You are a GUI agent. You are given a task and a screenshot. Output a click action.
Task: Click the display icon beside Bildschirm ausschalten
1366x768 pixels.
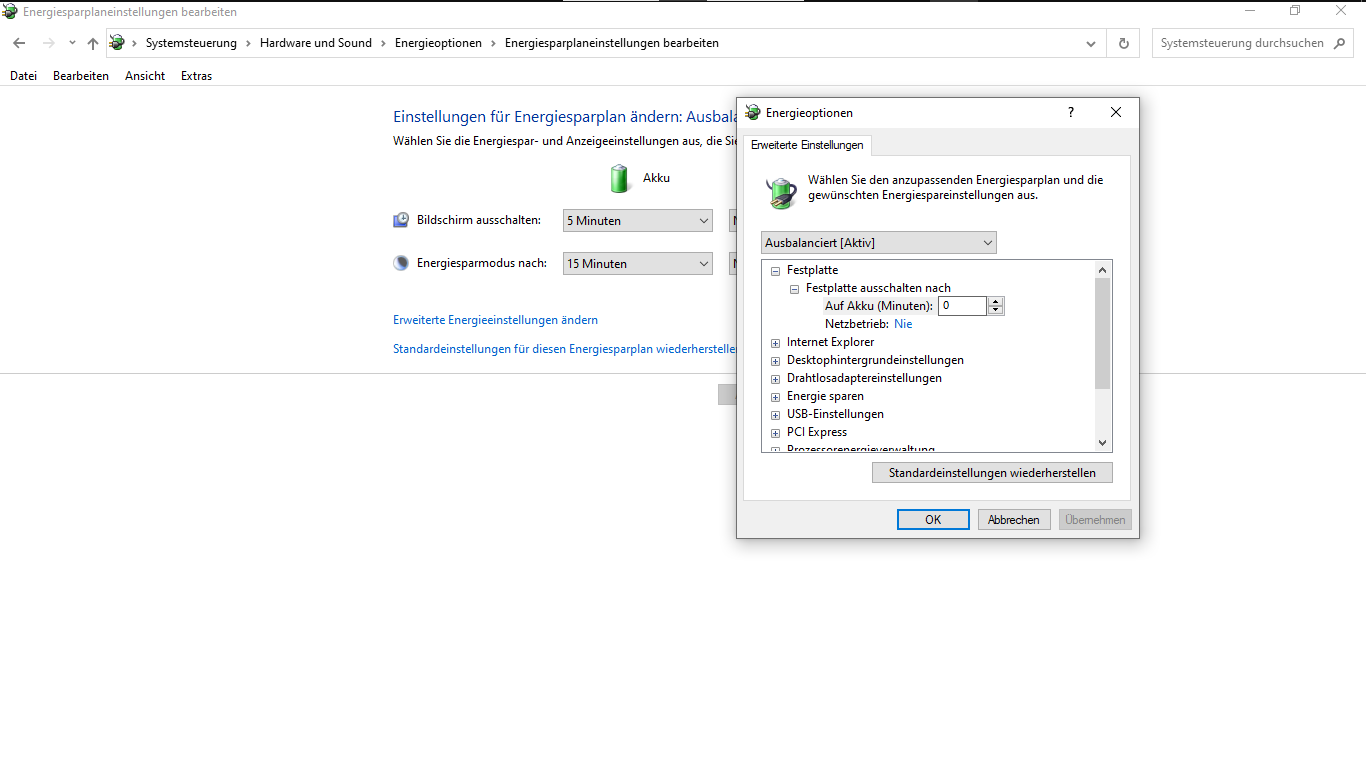coord(402,220)
